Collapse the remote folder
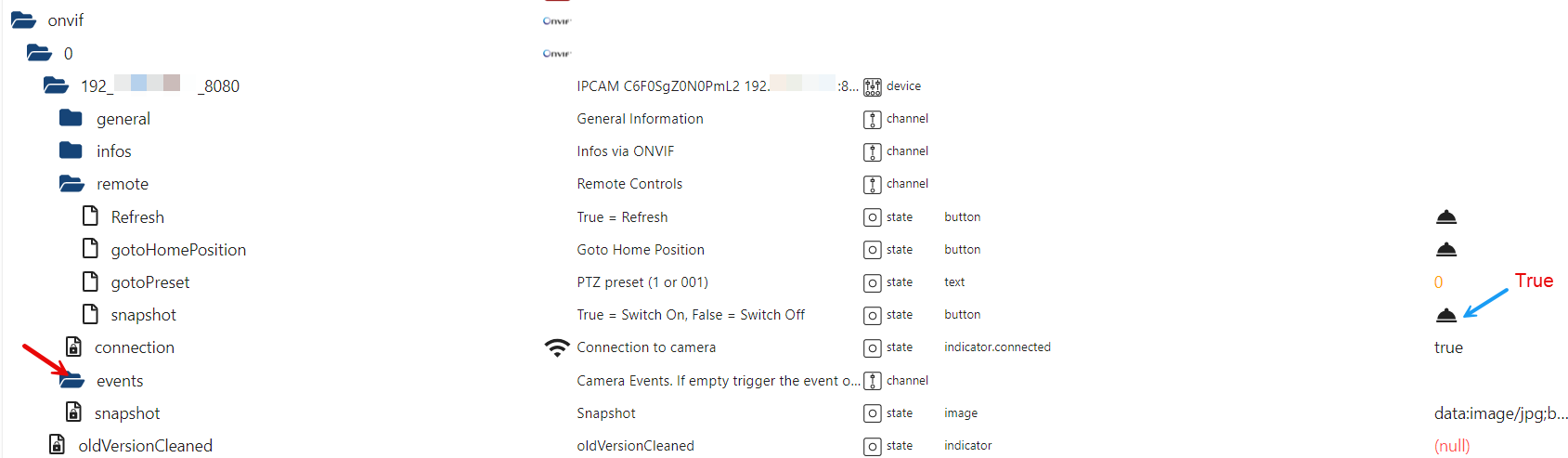 click(71, 184)
